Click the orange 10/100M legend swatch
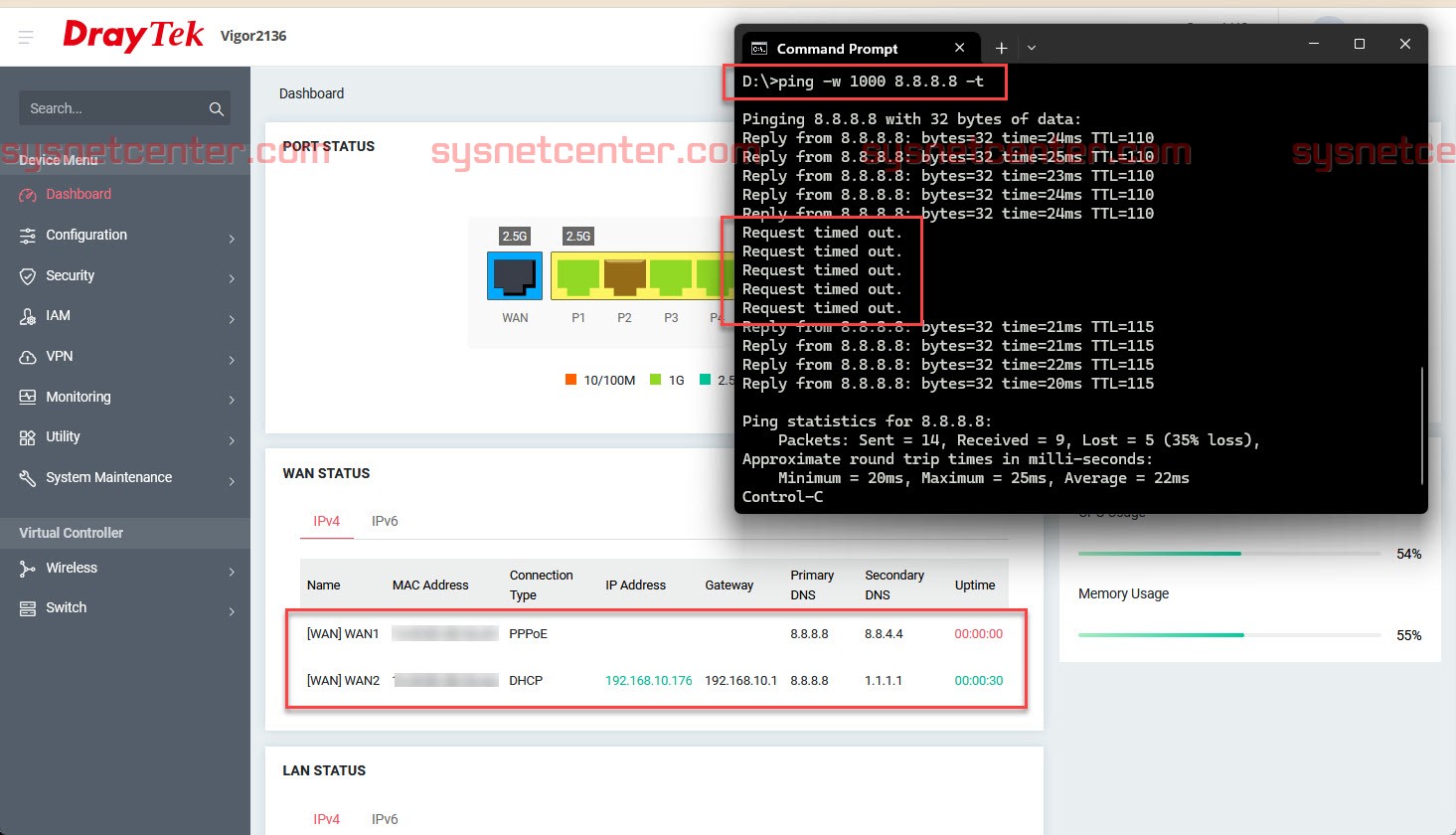This screenshot has width=1456, height=835. (x=570, y=380)
